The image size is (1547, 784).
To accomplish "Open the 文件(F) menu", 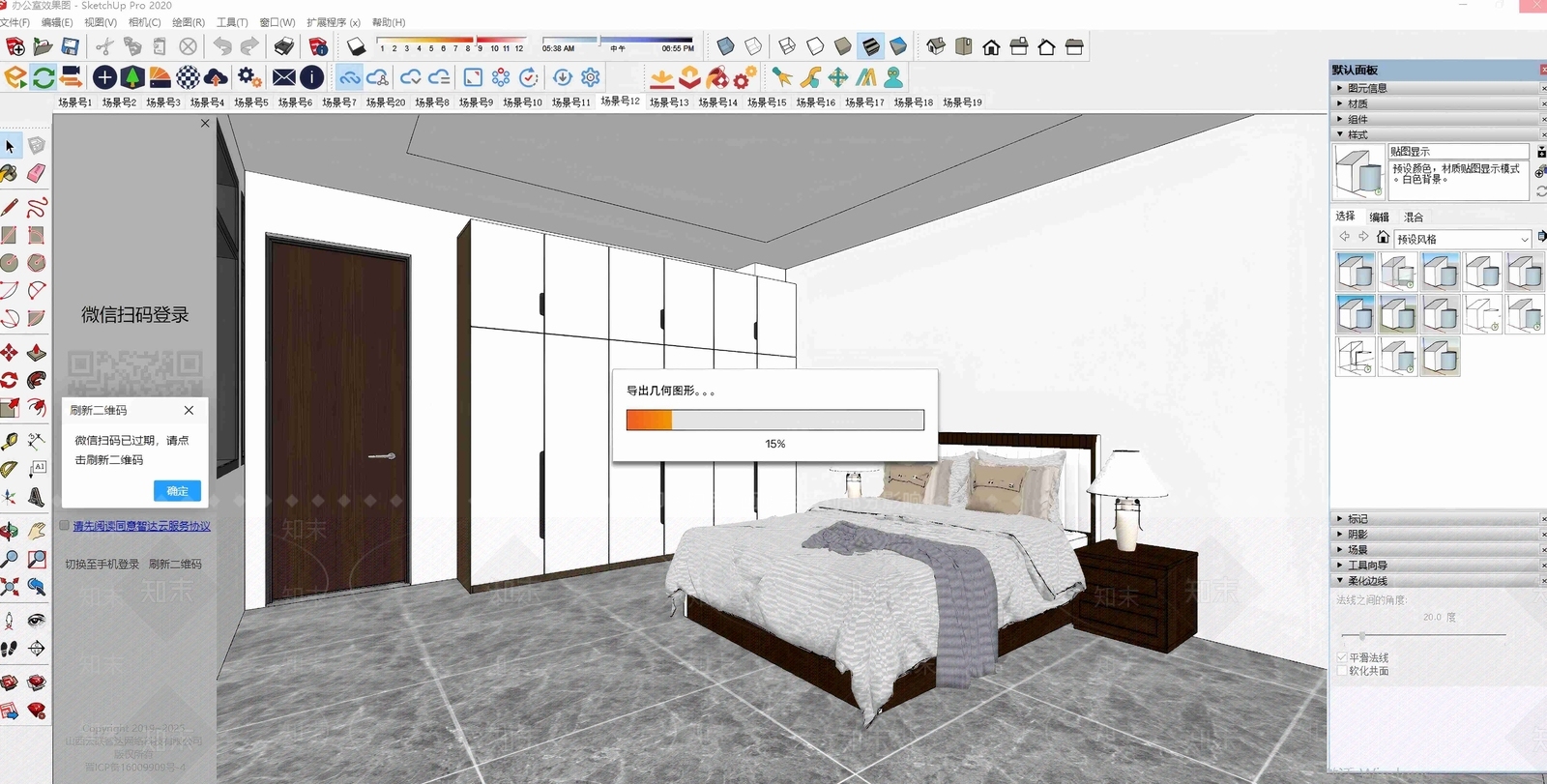I will click(x=15, y=22).
